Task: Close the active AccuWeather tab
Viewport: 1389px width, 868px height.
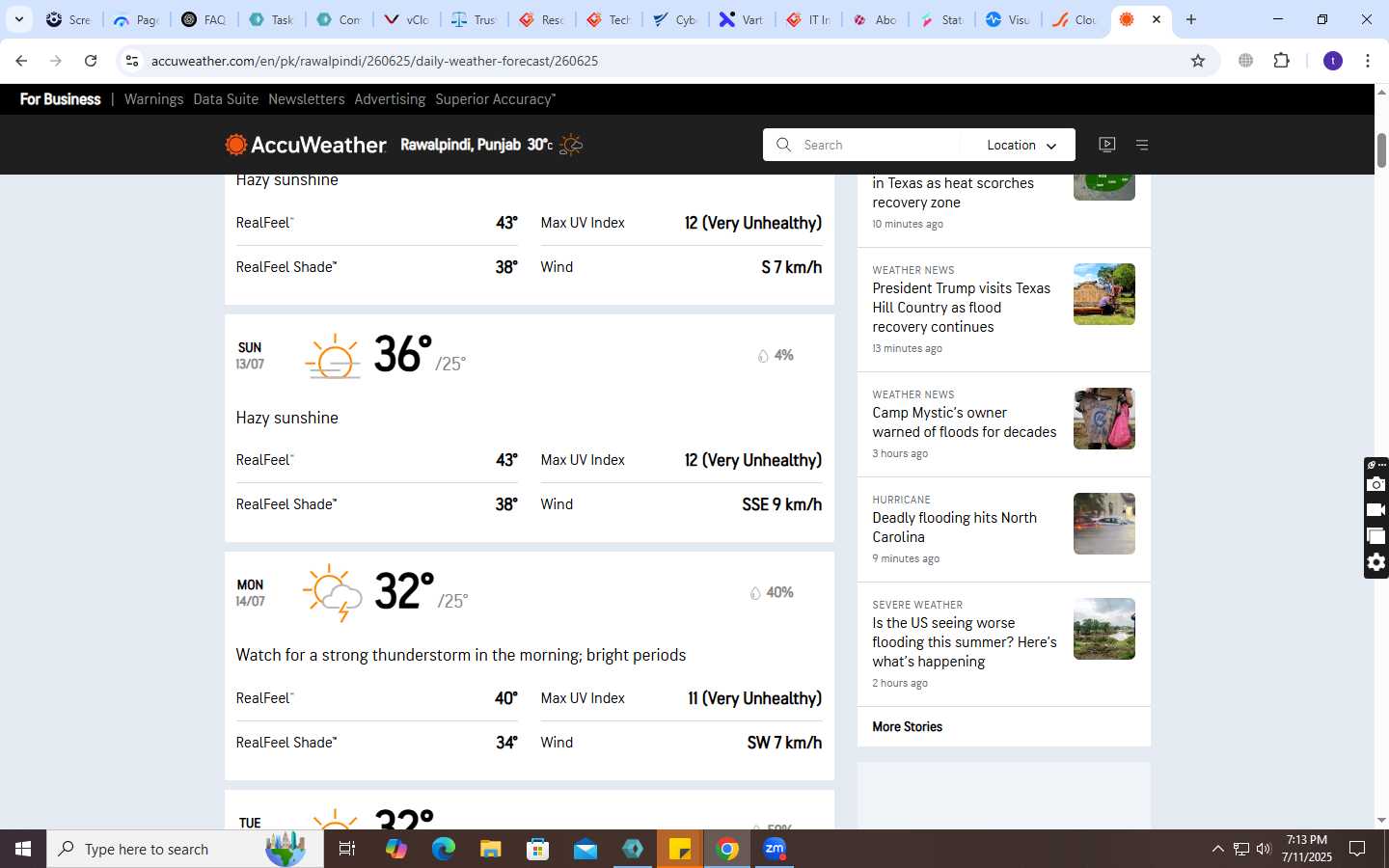Action: (1157, 19)
